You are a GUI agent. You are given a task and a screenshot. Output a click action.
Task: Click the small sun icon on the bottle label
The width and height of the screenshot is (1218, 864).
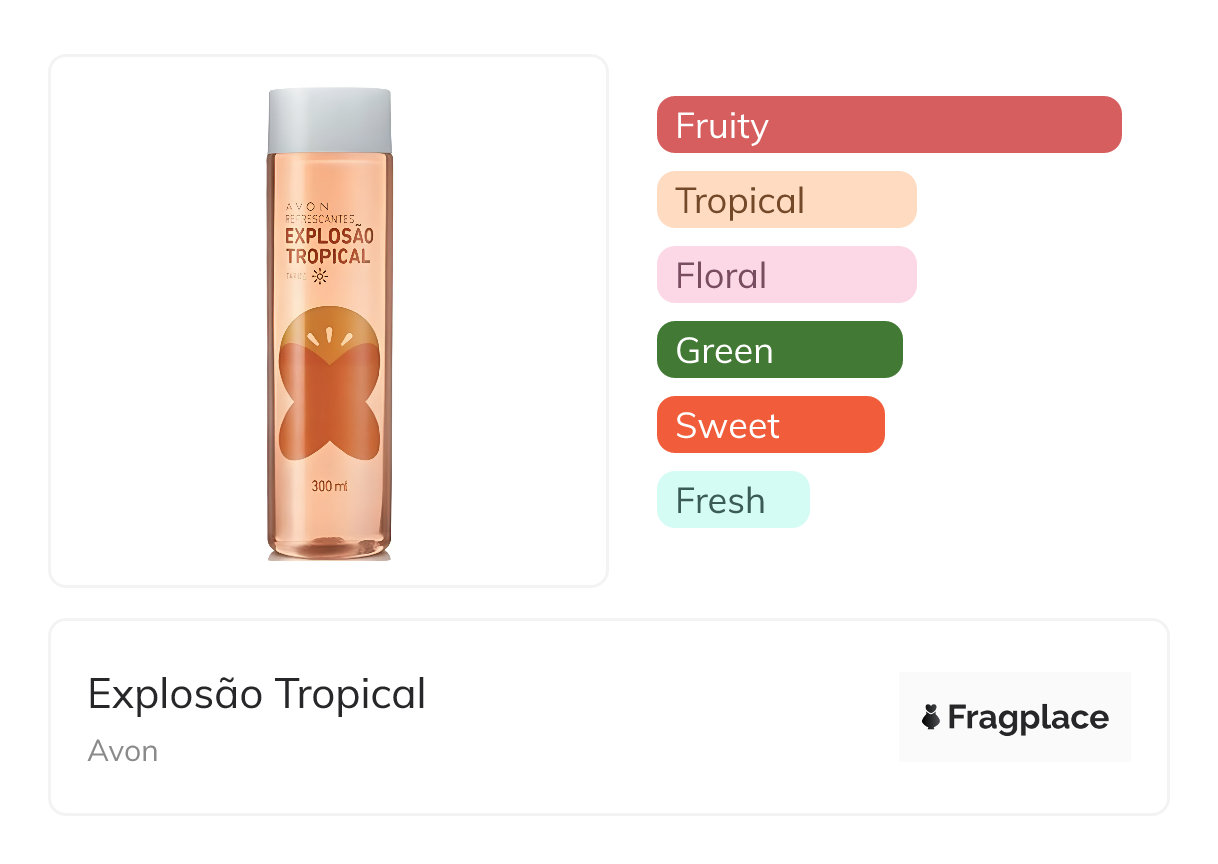click(320, 276)
